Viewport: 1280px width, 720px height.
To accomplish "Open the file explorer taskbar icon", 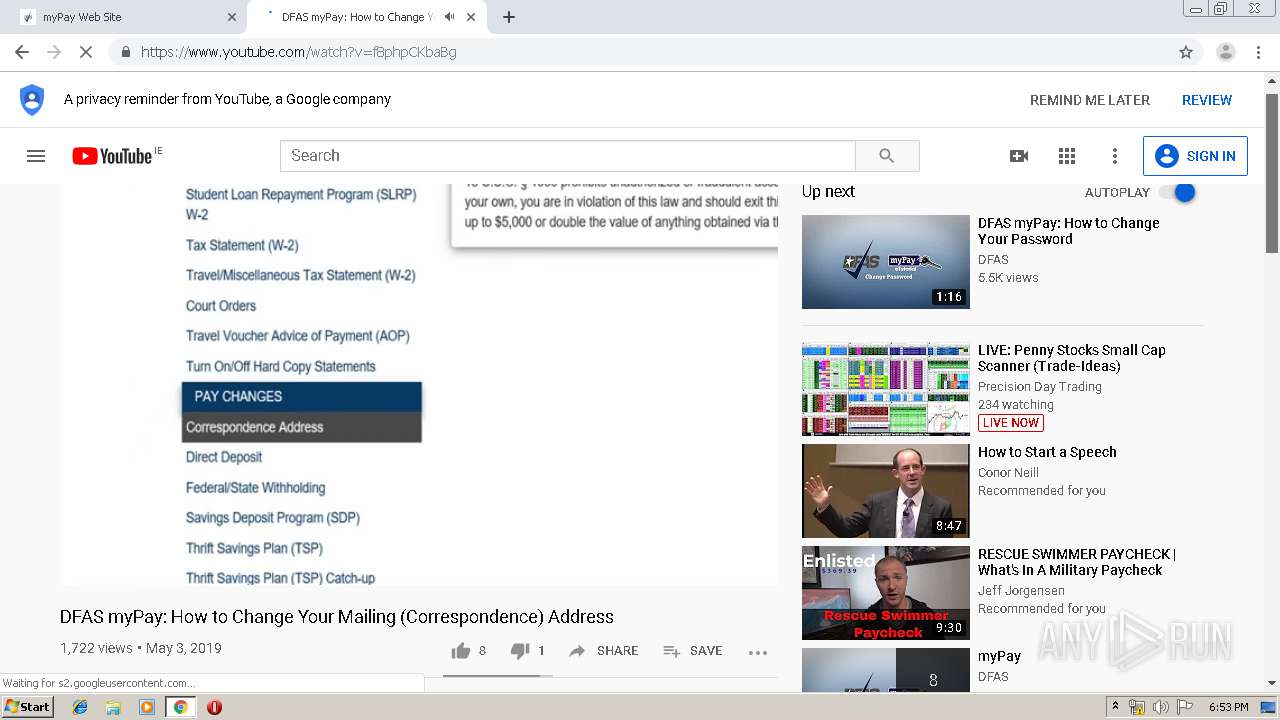I will 113,707.
